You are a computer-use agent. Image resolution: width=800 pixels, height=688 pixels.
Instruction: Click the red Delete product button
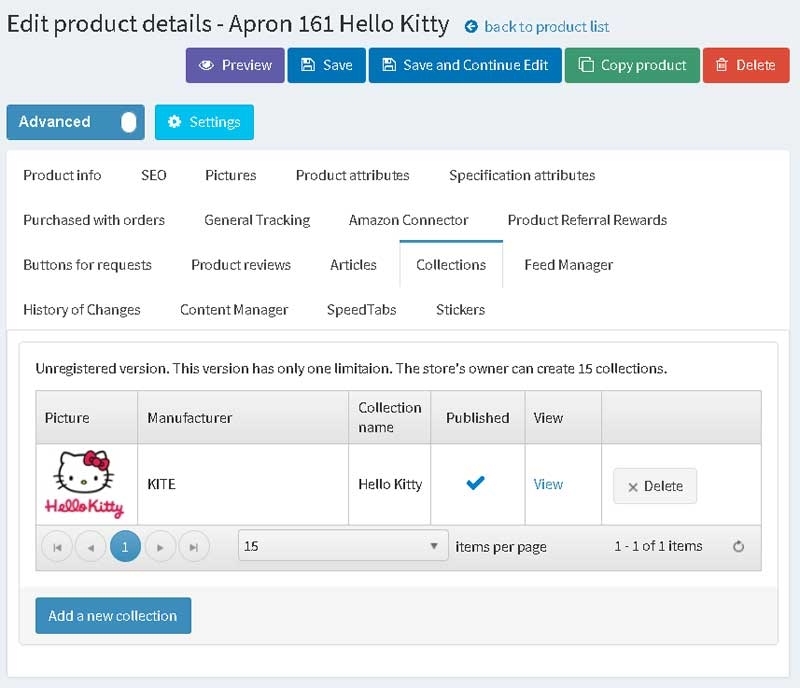(x=745, y=65)
